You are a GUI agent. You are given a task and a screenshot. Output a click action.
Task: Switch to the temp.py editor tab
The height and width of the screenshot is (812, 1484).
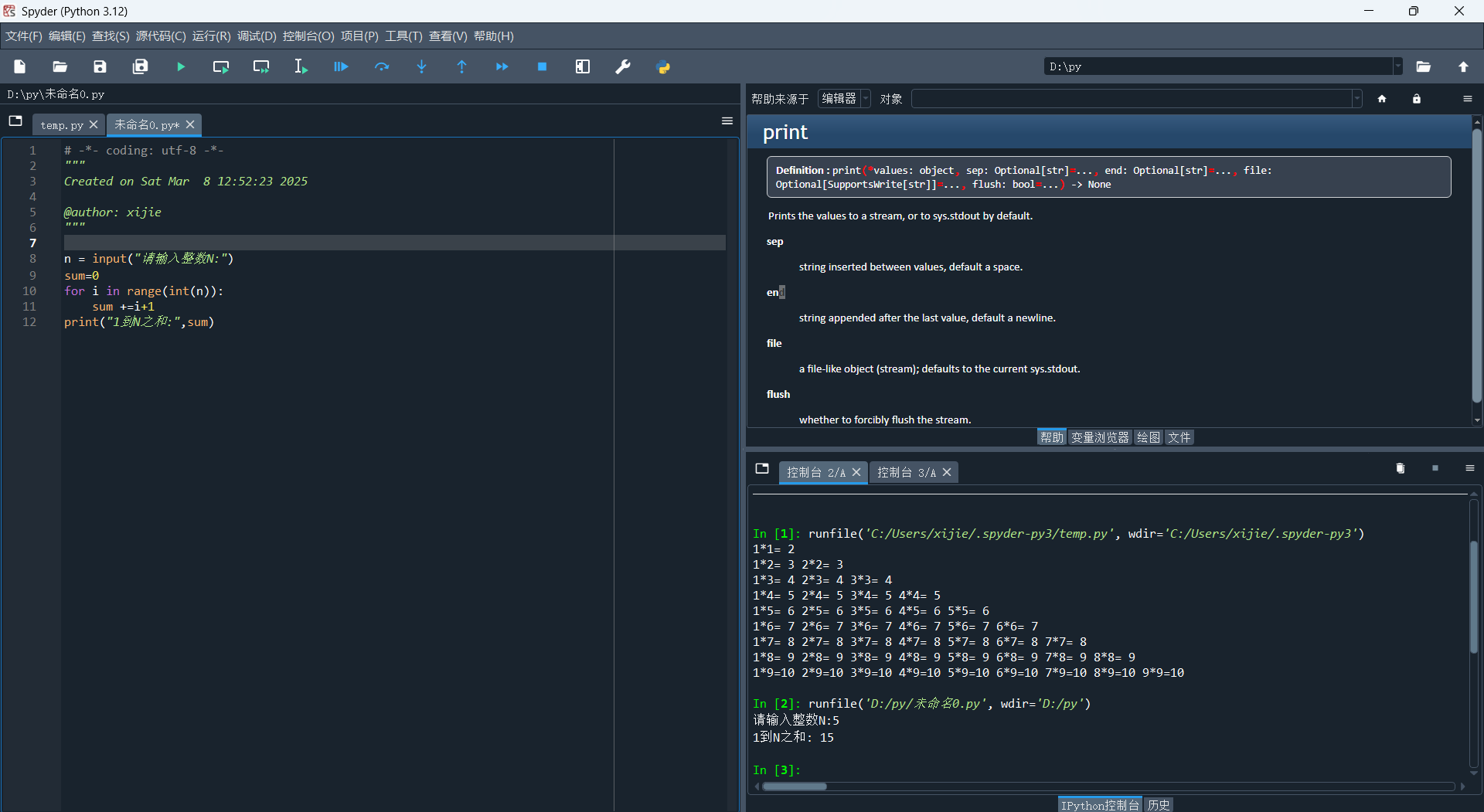coord(62,125)
